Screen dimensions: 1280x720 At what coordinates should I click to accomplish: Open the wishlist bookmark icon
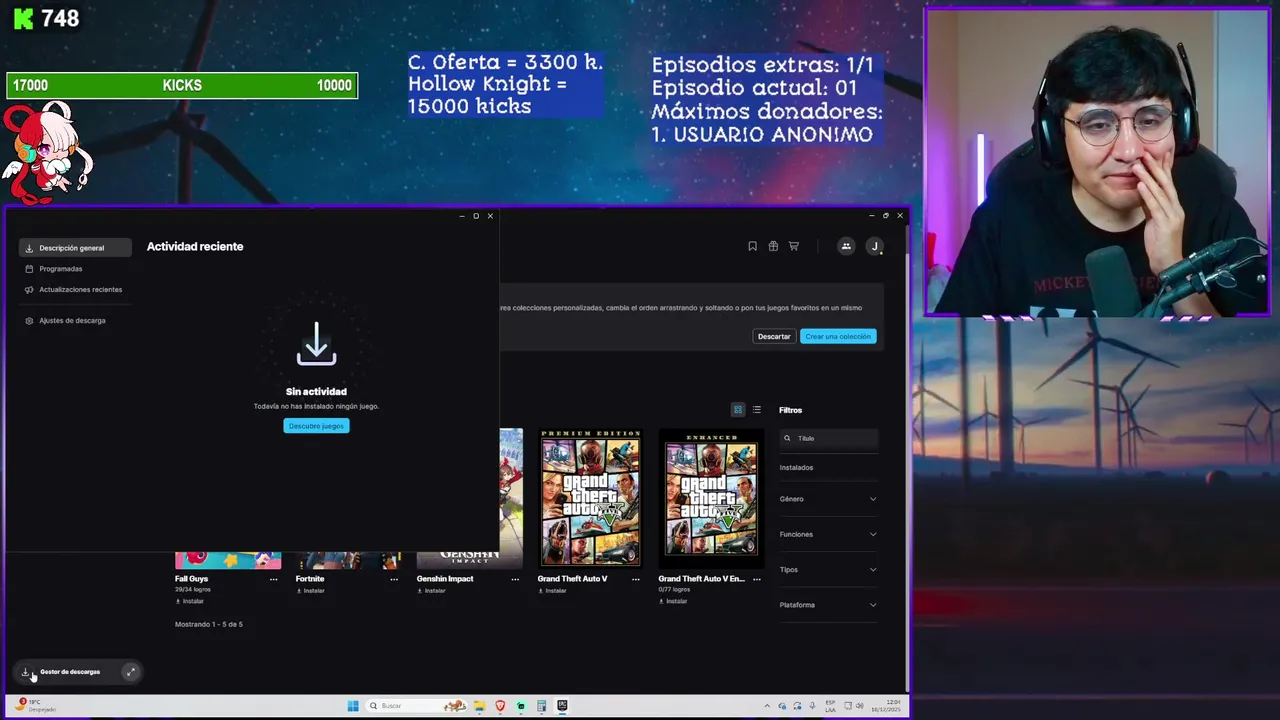pos(752,246)
